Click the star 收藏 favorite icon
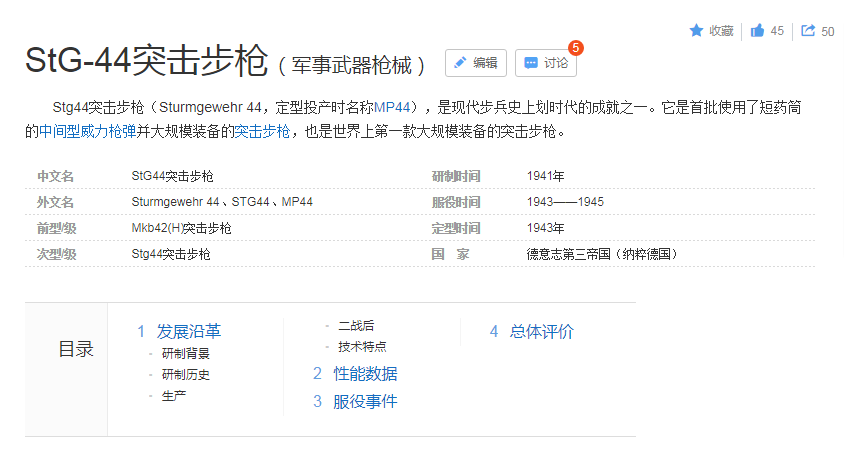The height and width of the screenshot is (459, 844). (x=696, y=31)
